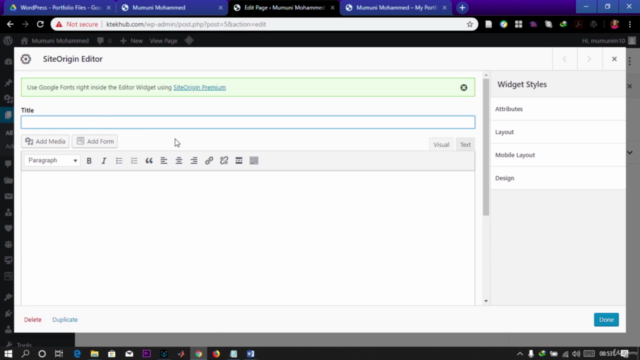This screenshot has height=360, width=640.
Task: Close the SiteOrigin Editor dialog
Action: click(614, 59)
